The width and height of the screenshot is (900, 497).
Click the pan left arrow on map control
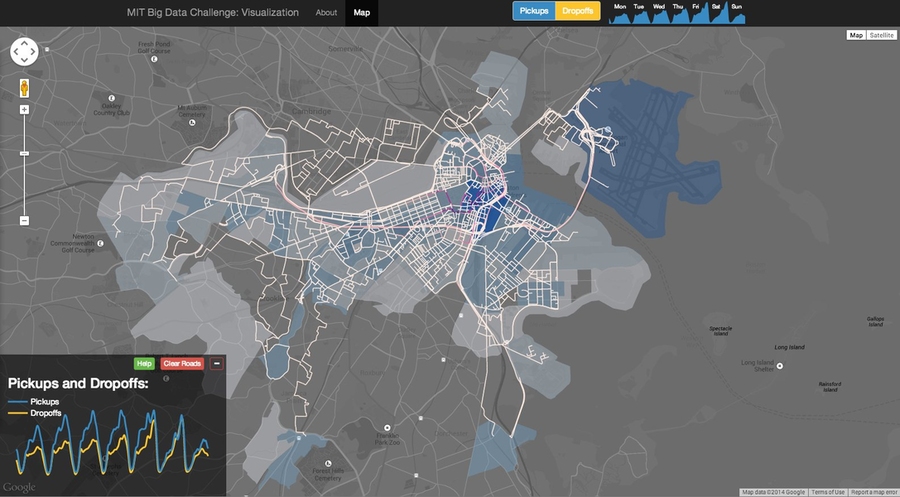[x=14, y=53]
